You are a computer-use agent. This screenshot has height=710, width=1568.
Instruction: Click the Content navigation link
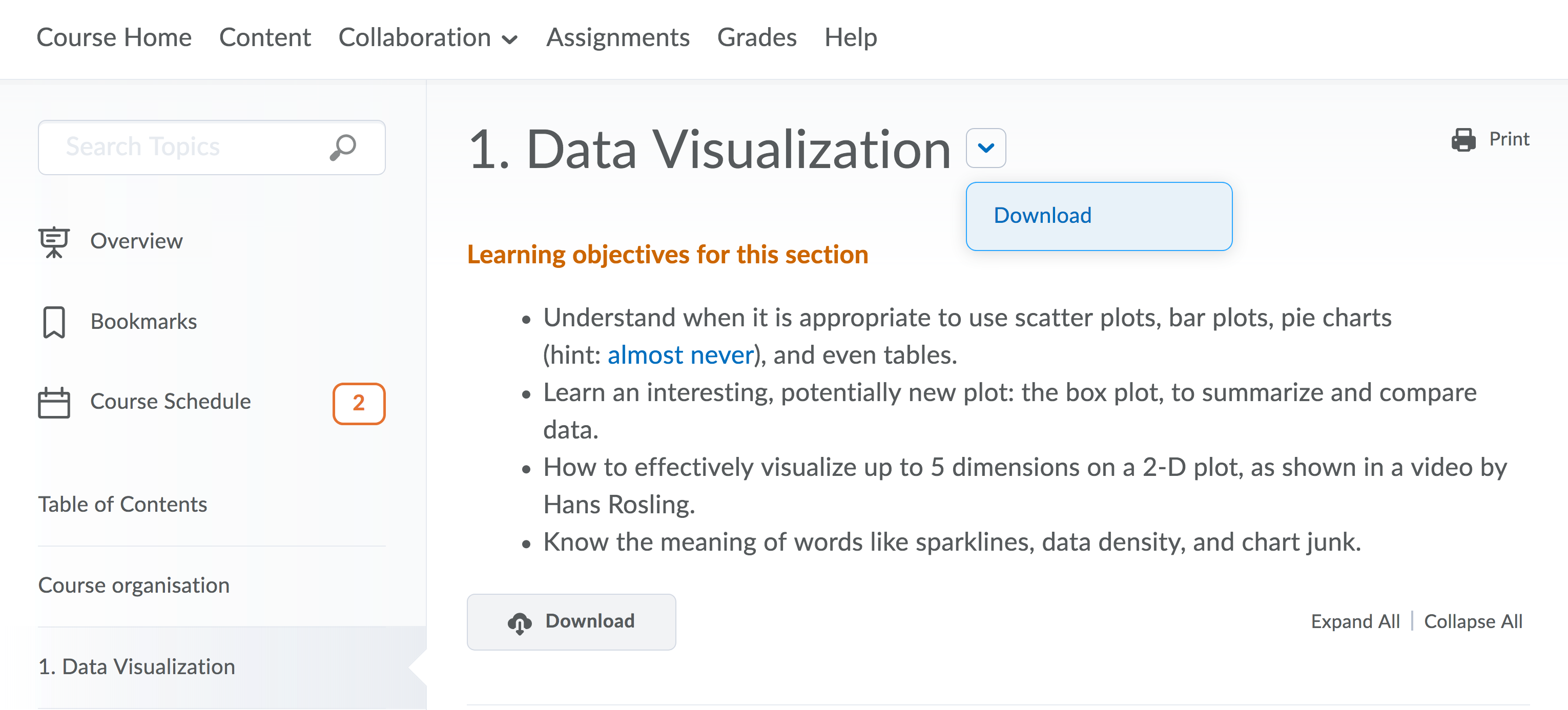coord(265,38)
